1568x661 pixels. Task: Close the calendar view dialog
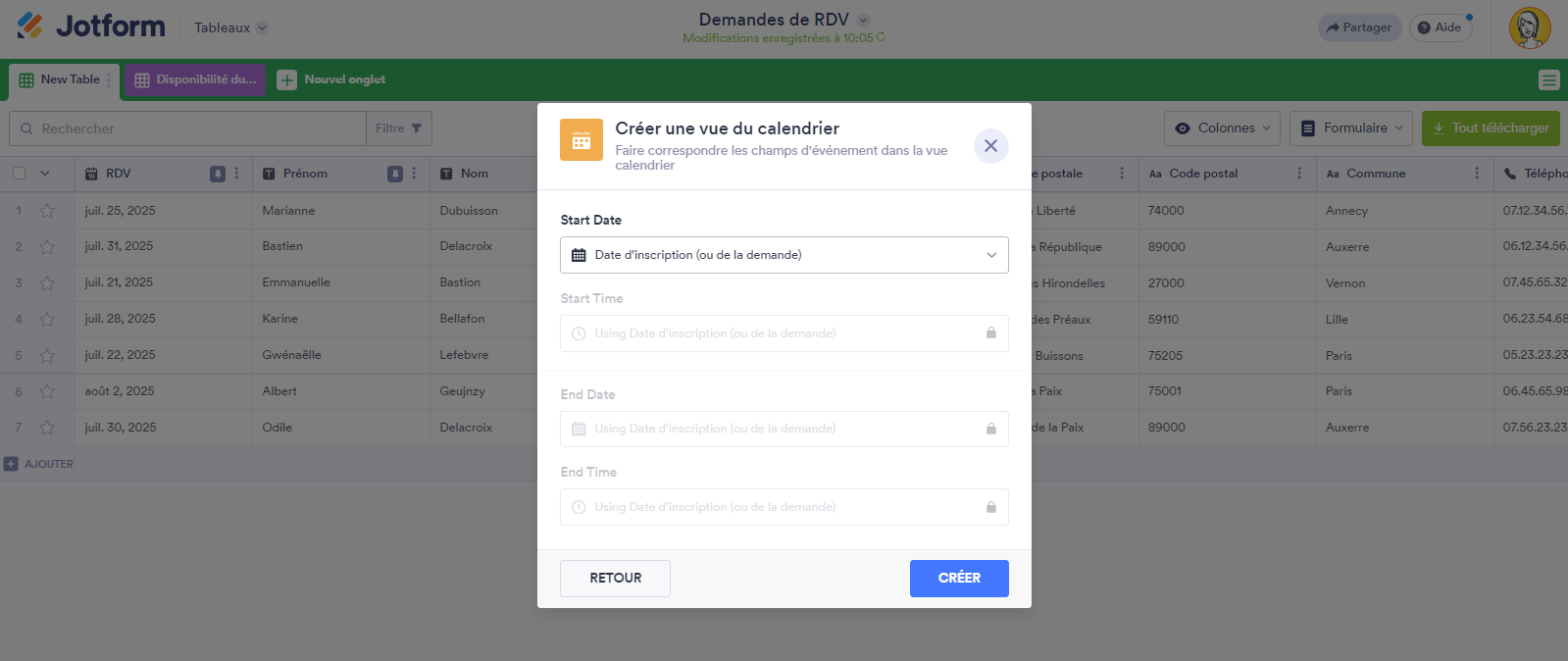[x=990, y=146]
